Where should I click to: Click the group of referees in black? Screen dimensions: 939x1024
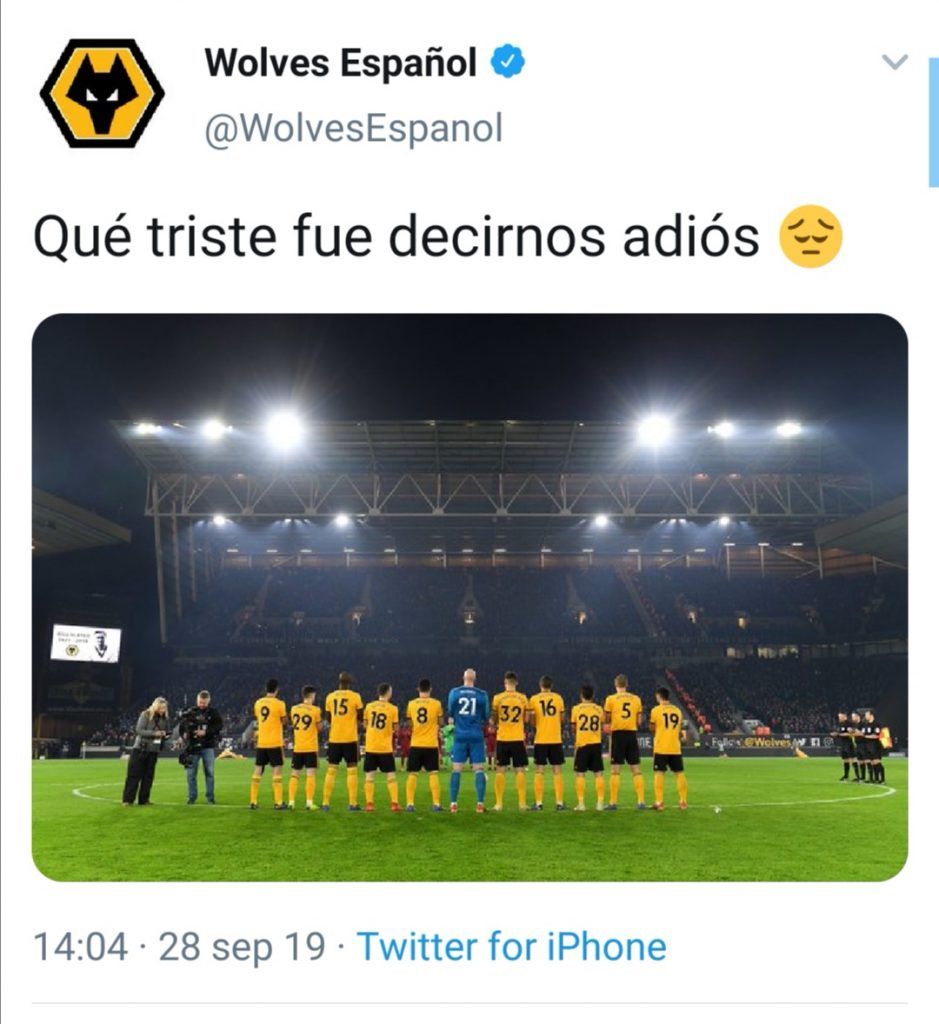click(861, 746)
